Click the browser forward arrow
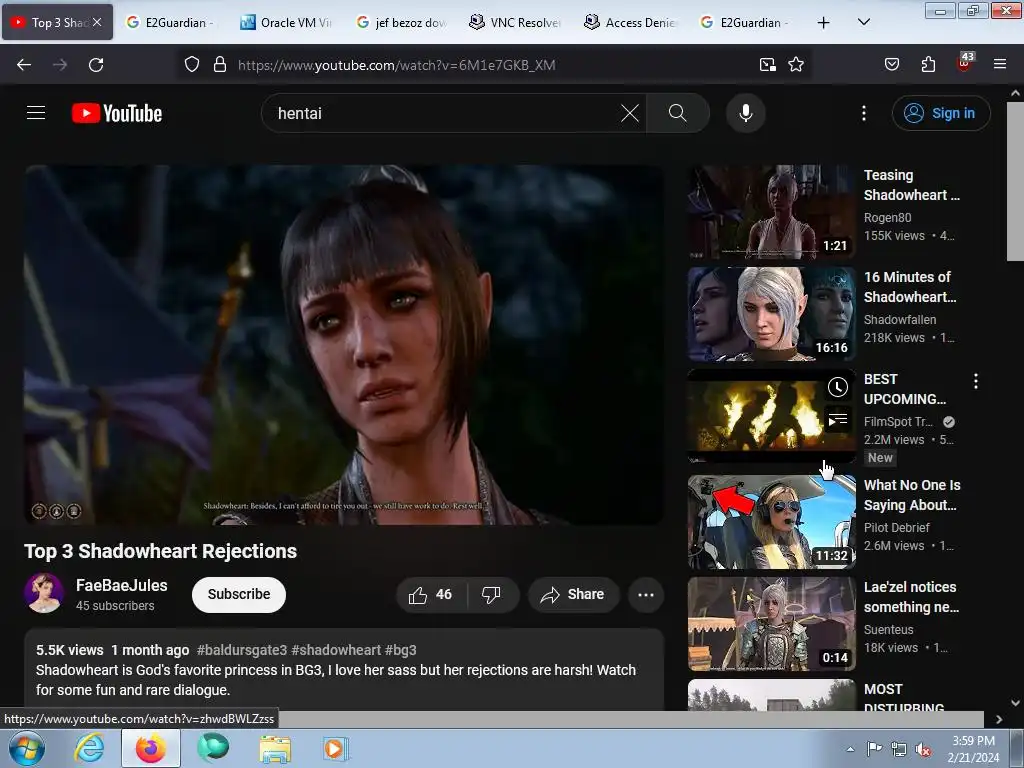The image size is (1024, 768). coord(60,65)
